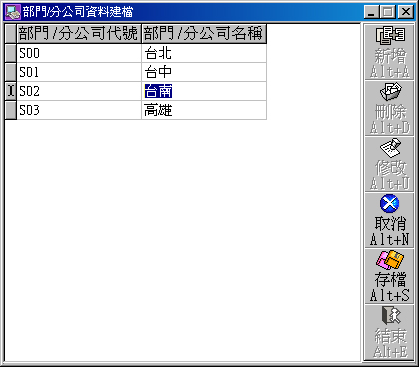This screenshot has height=367, width=419.
Task: Maximize the 部門/分公司資料建檔 window
Action: [x=388, y=12]
